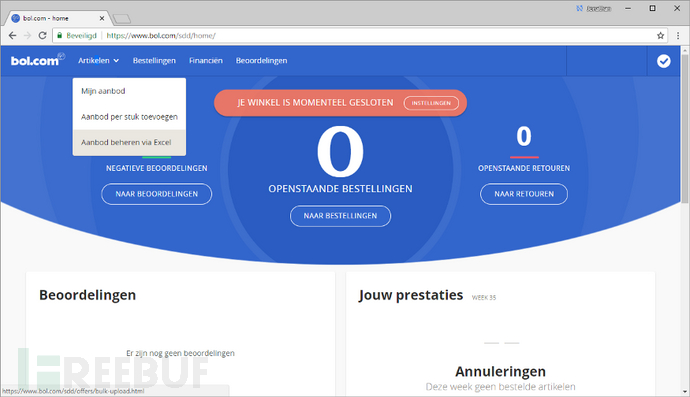Open Chrome three-dot menu
The height and width of the screenshot is (397, 690).
coord(678,36)
